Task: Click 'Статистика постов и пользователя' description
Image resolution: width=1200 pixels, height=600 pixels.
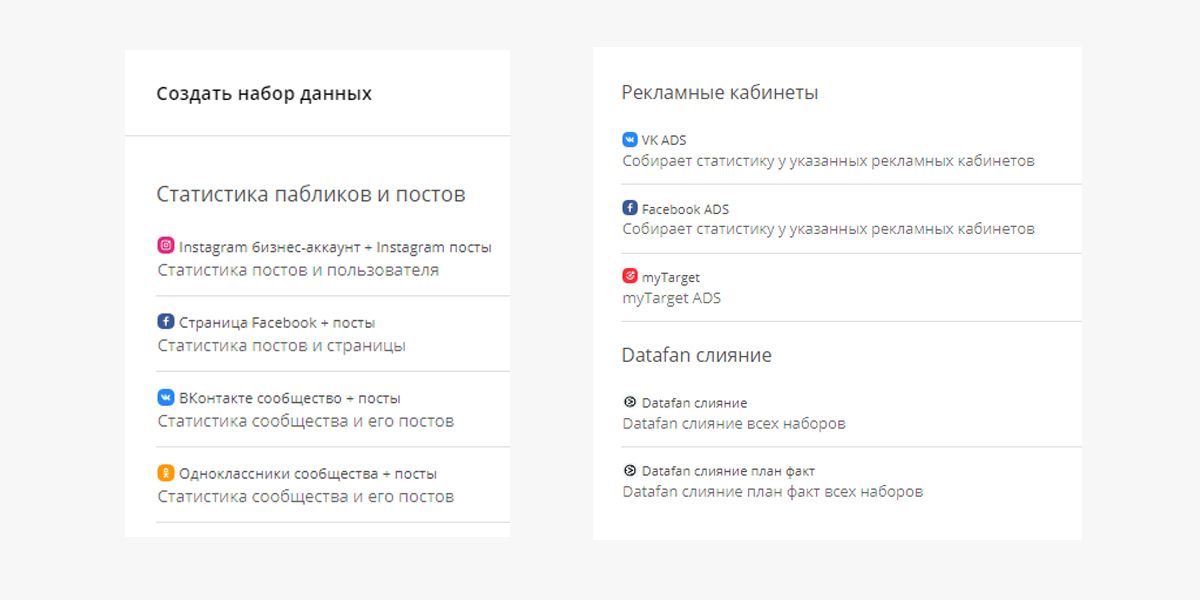Action: (x=298, y=270)
